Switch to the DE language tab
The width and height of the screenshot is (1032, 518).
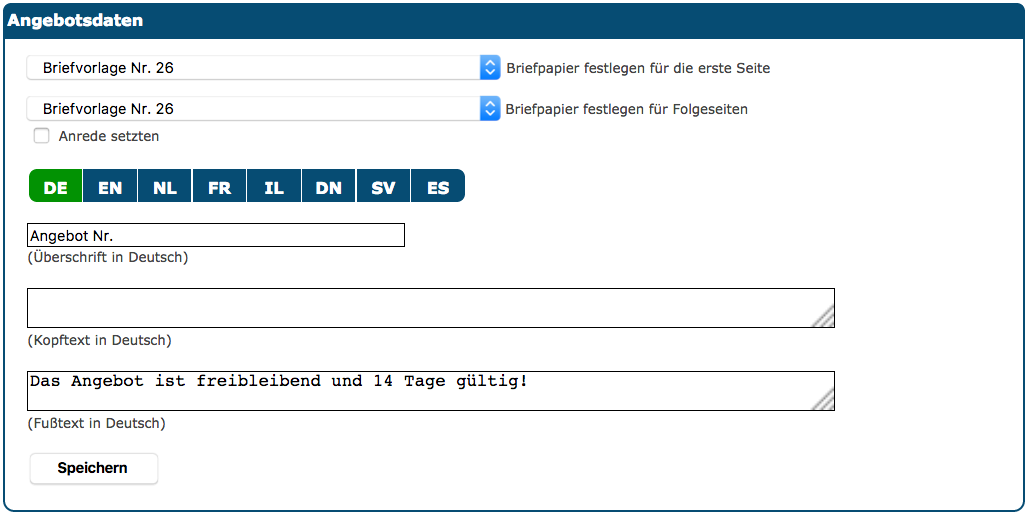pyautogui.click(x=56, y=187)
